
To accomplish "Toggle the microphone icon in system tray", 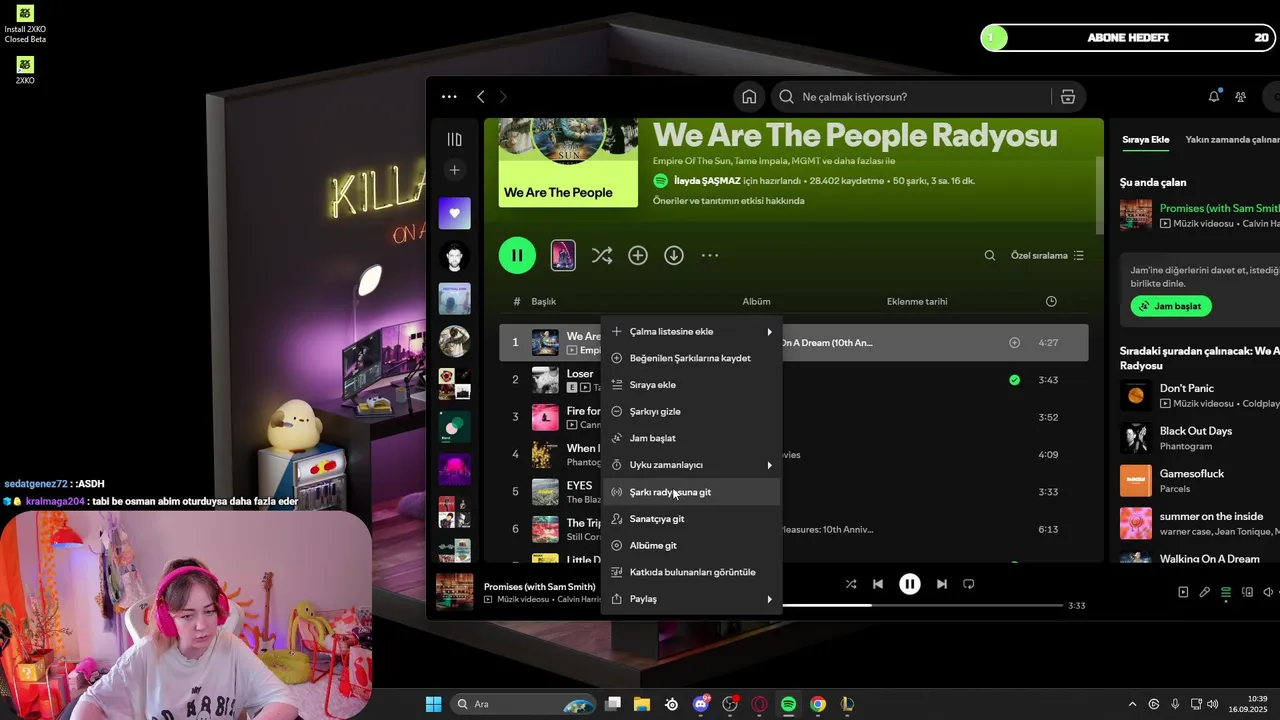I will (x=1175, y=704).
